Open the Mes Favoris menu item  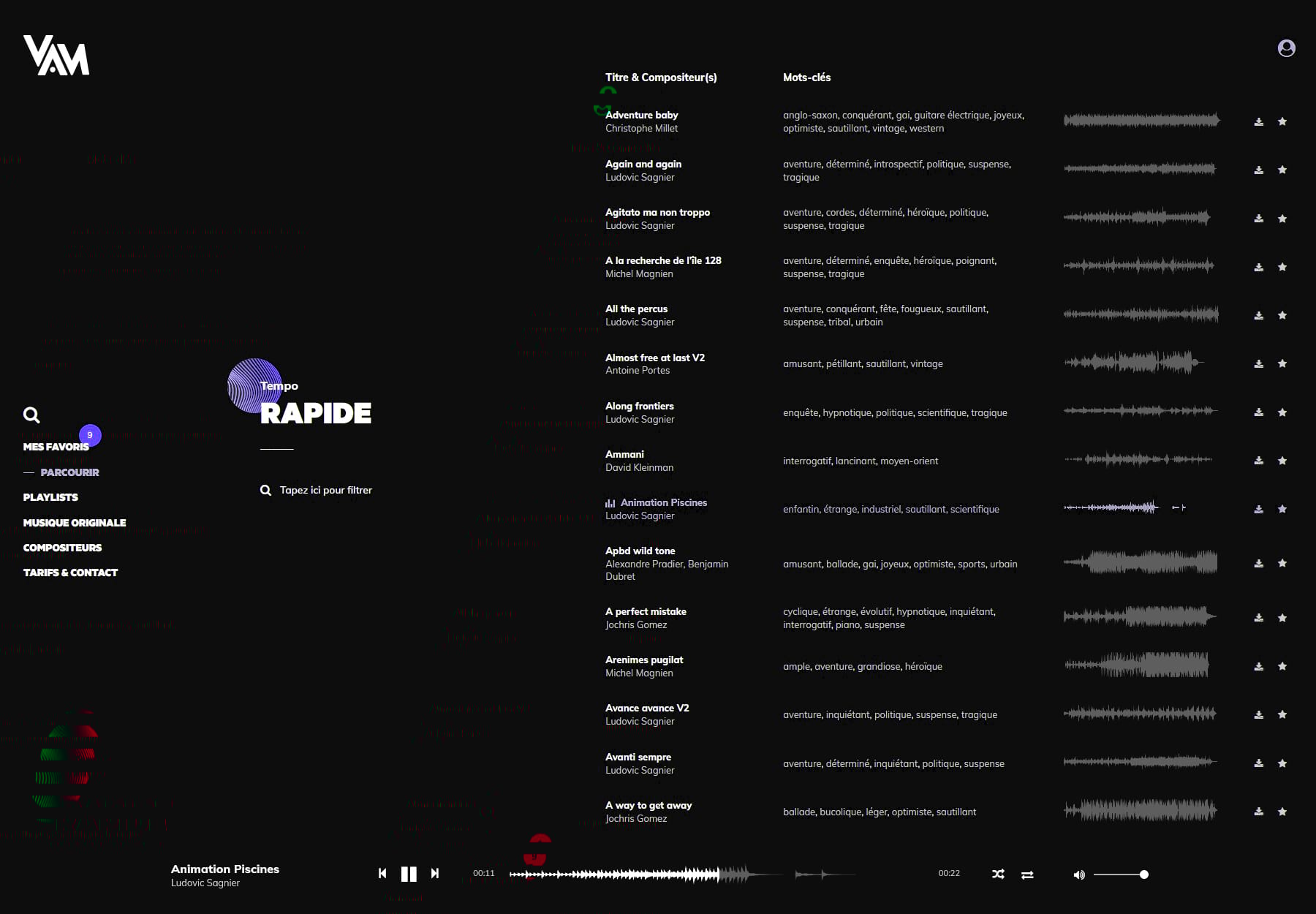[56, 447]
